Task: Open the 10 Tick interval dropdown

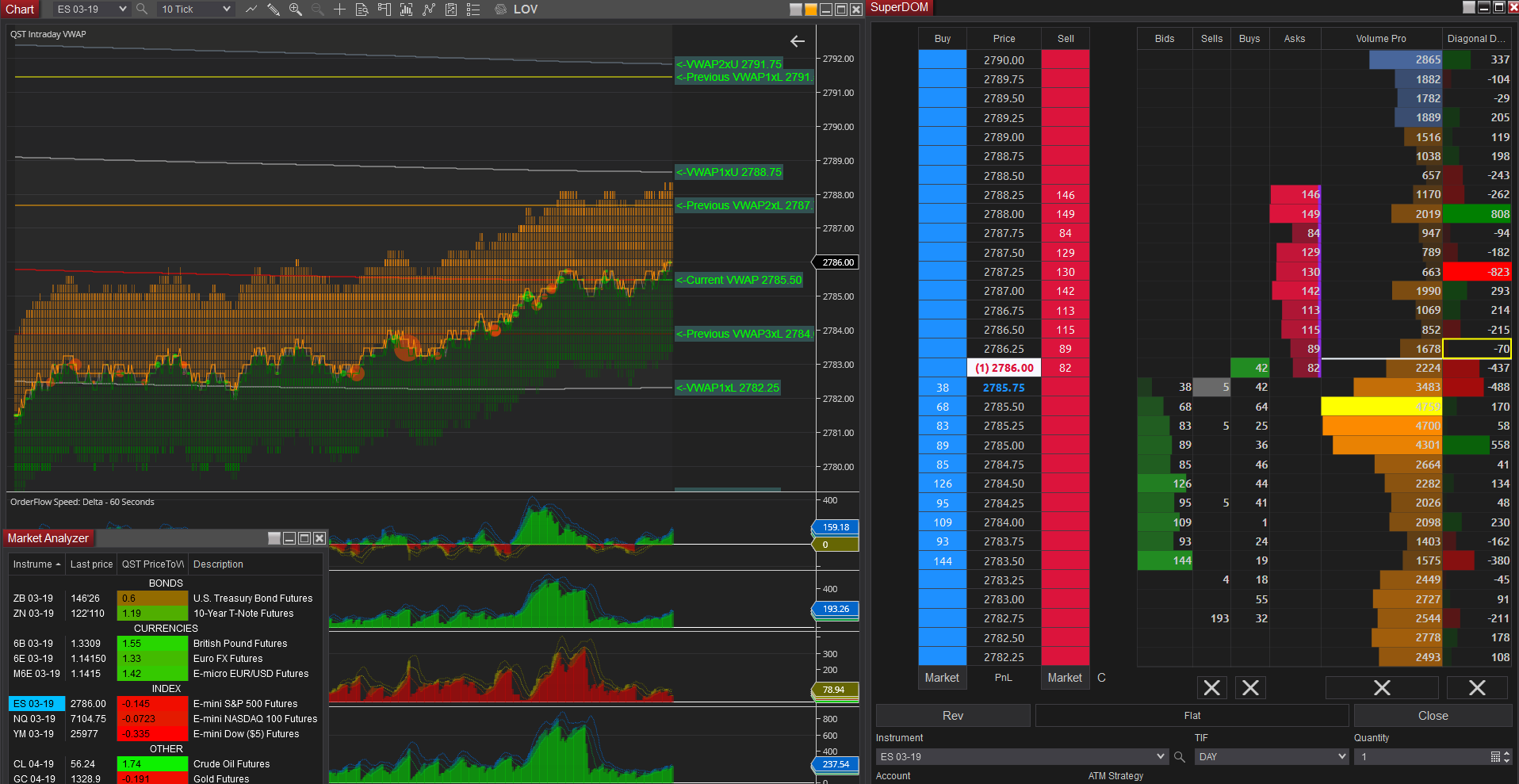Action: coord(195,9)
